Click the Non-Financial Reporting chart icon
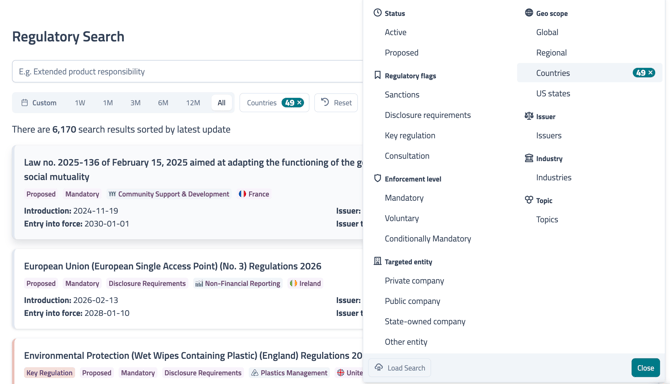Viewport: 670px width, 384px height. point(199,283)
